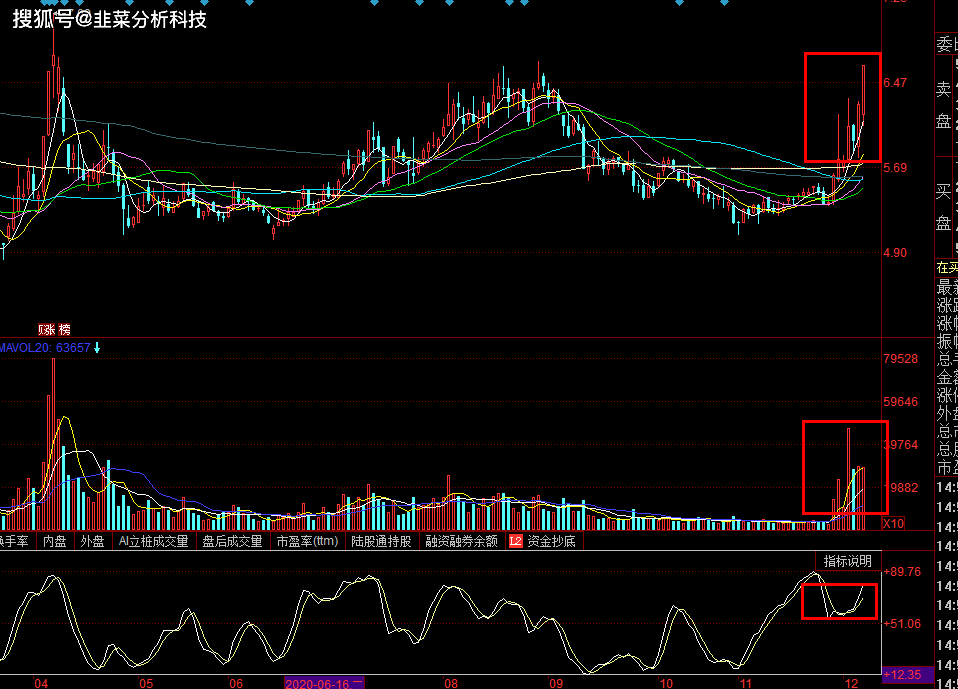Open the 市盈率(ttm) tab

pos(307,541)
